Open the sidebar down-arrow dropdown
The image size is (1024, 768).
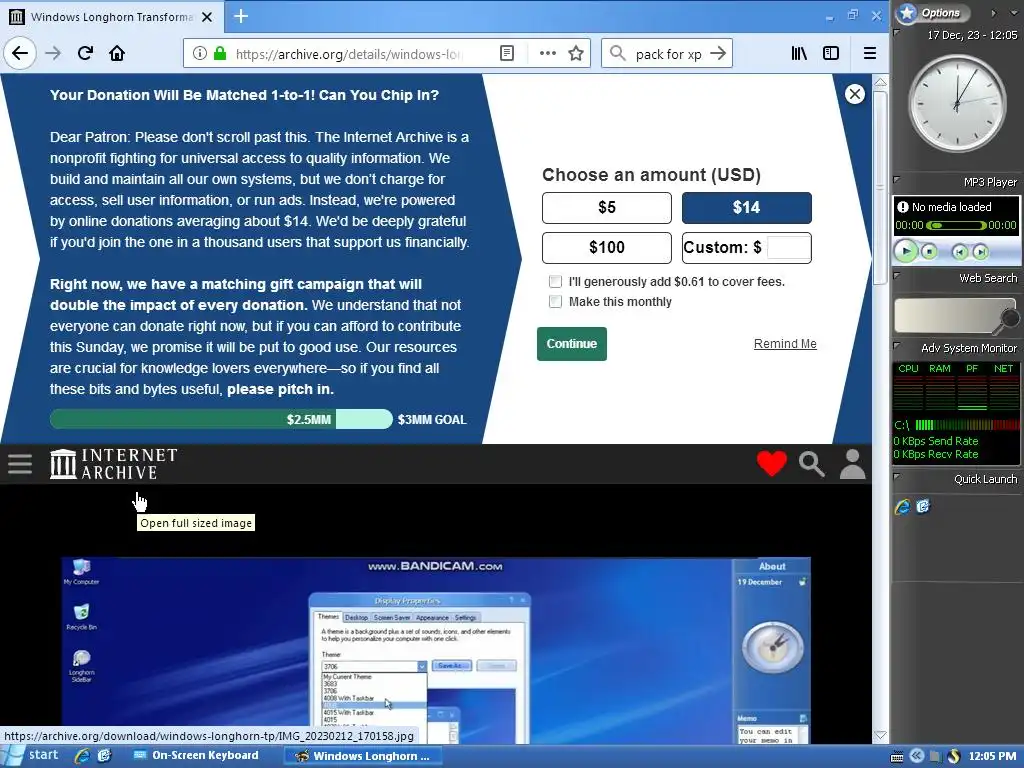1014,12
